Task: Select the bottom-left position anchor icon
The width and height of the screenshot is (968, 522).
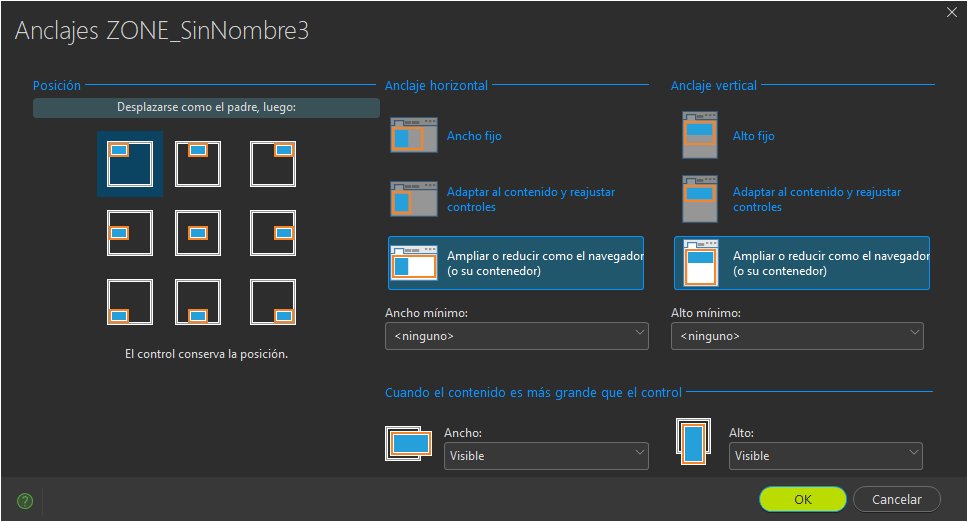Action: (x=130, y=302)
